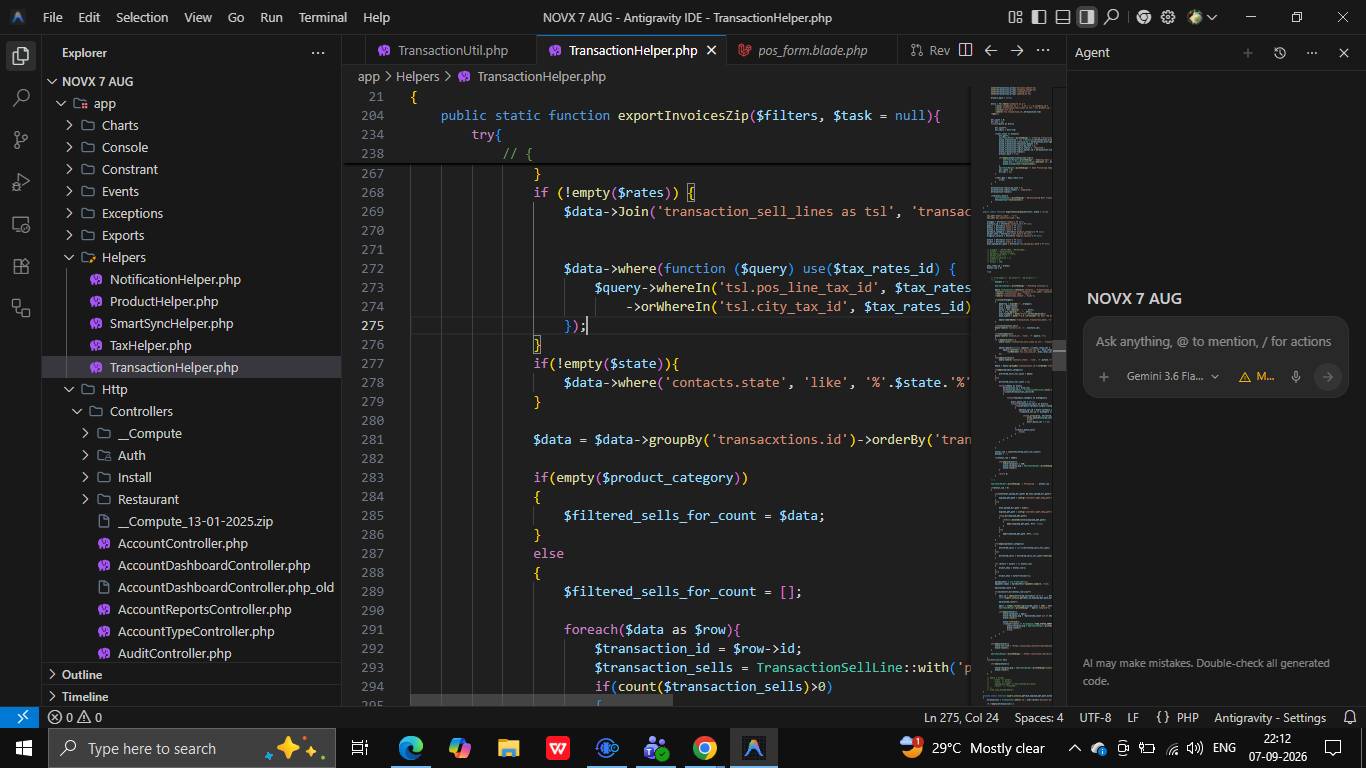1366x768 pixels.
Task: Open Run and Debug view
Action: pos(21,182)
